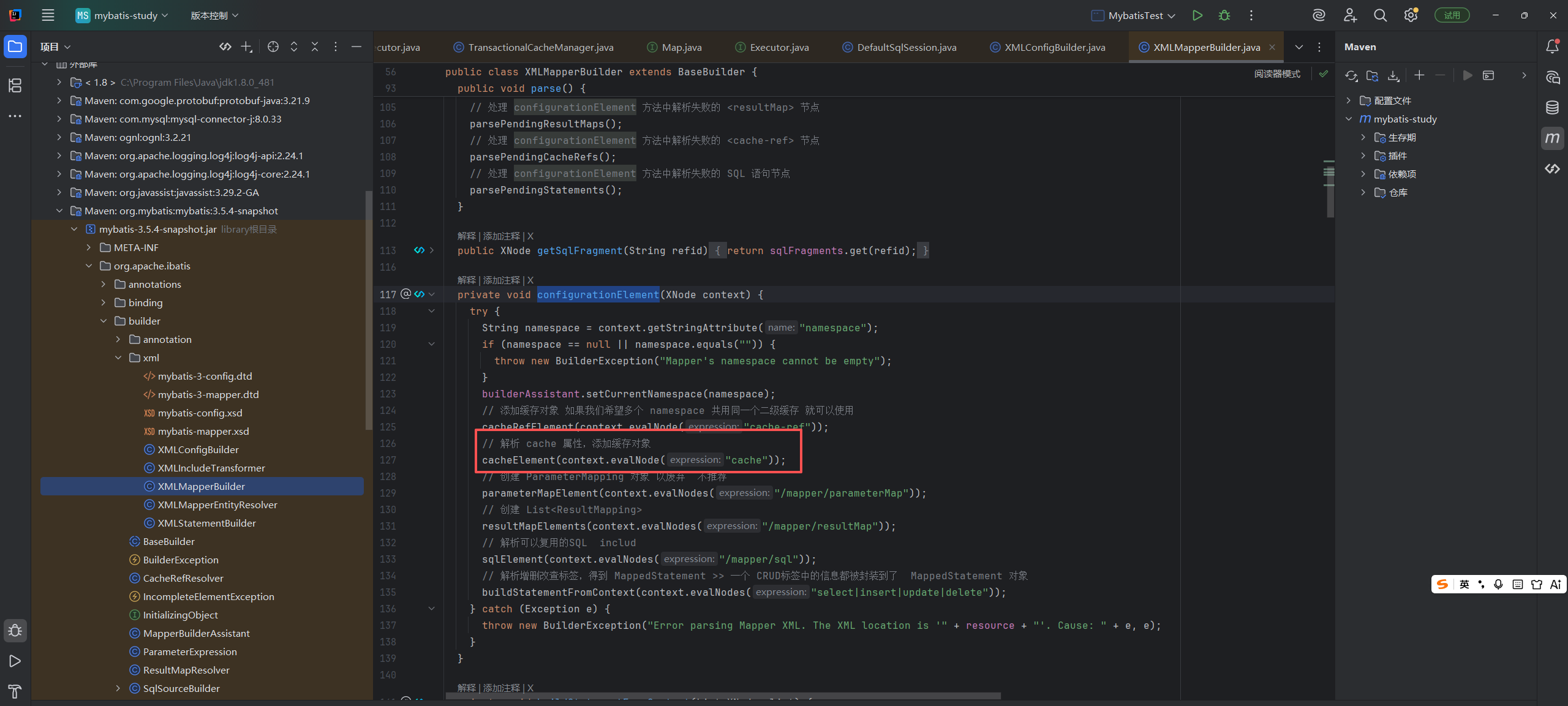Select opened file in project tree
Screen dimensions: 1568x706
273,47
